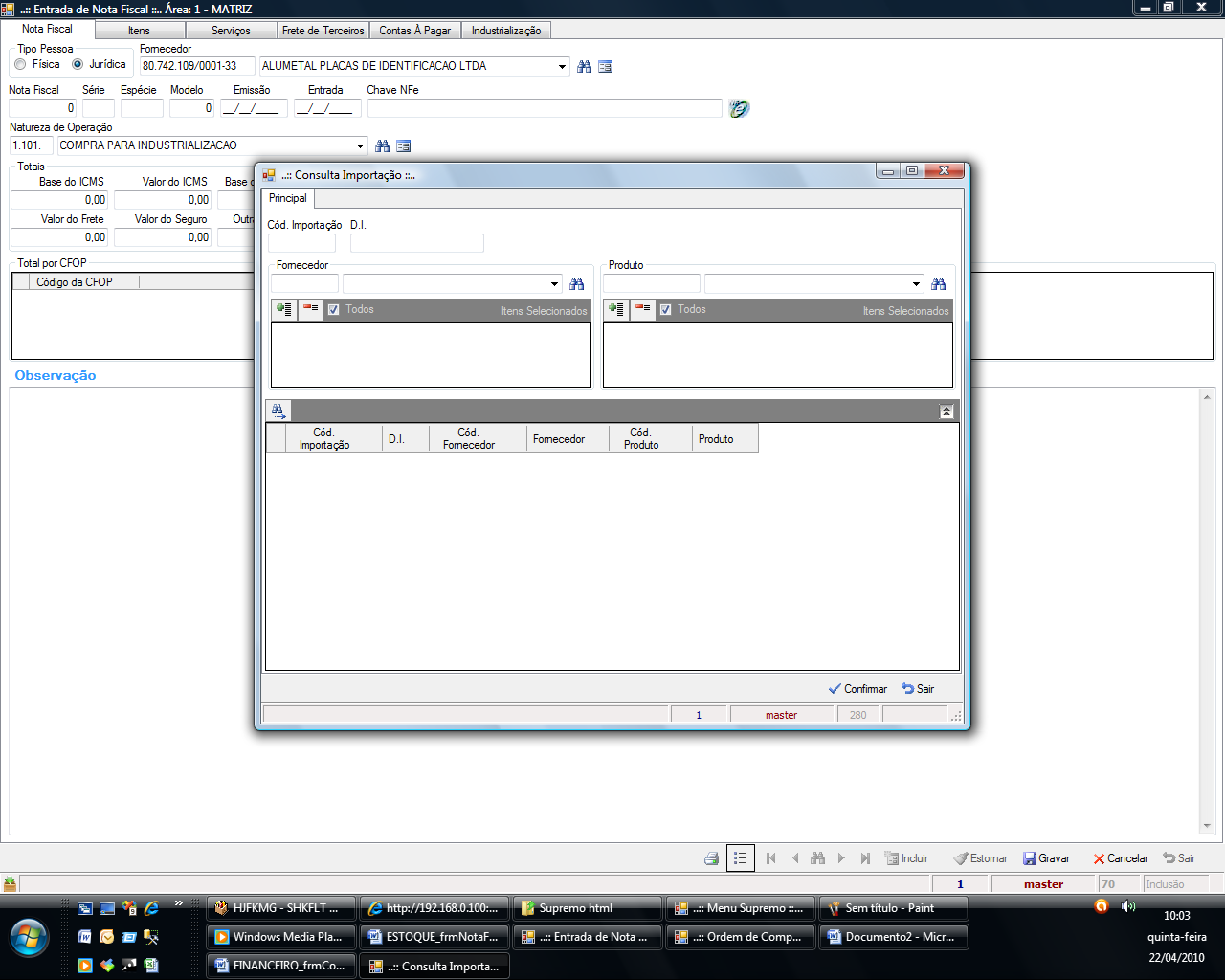Click Observação scrollbar down arrow
This screenshot has width=1225, height=980.
click(x=1207, y=826)
